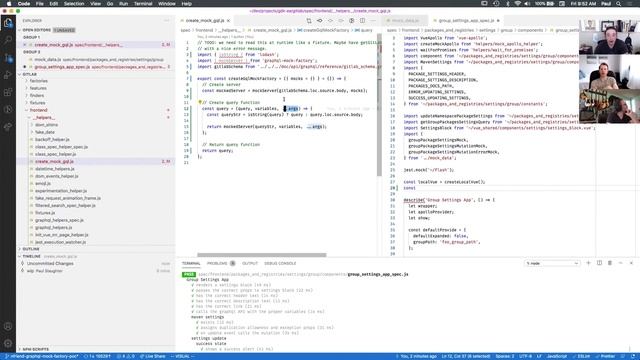Switch to the Output panel tab
The image size is (640, 360).
[x=250, y=263]
